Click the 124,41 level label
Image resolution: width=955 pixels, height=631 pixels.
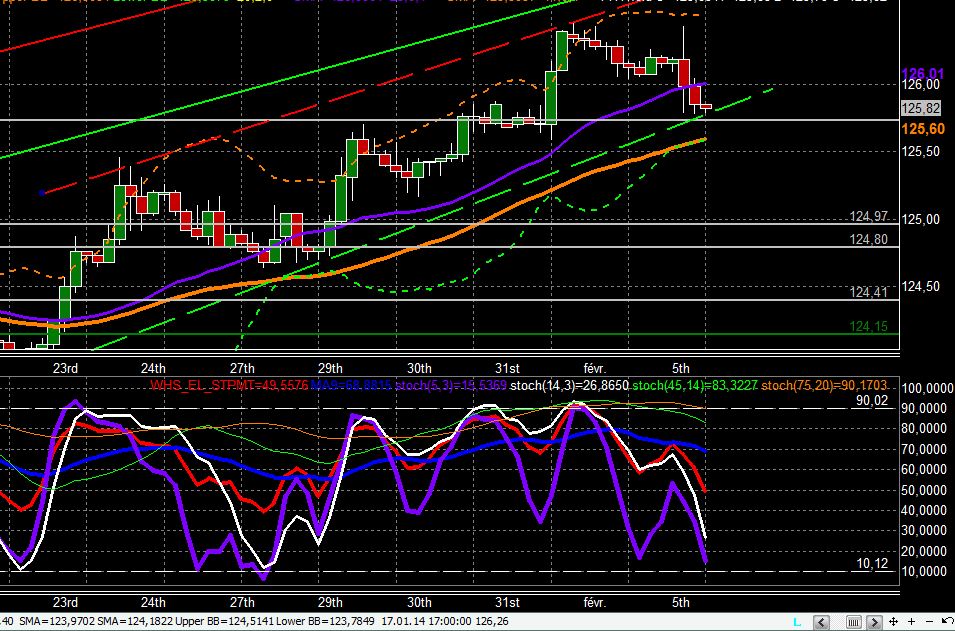pos(869,292)
